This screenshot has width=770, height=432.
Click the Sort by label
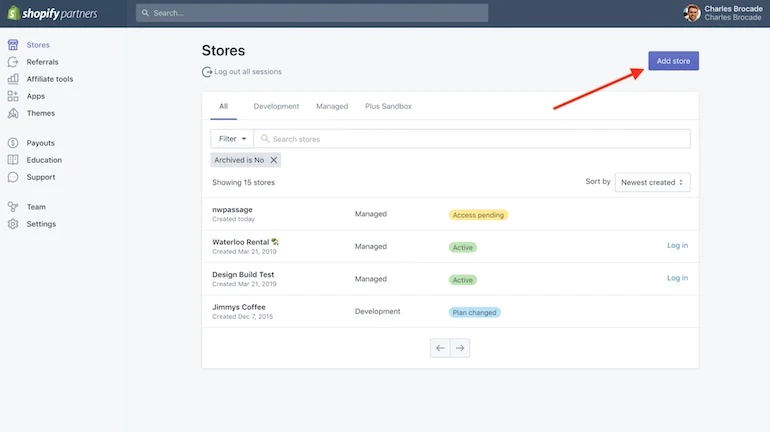(x=598, y=182)
